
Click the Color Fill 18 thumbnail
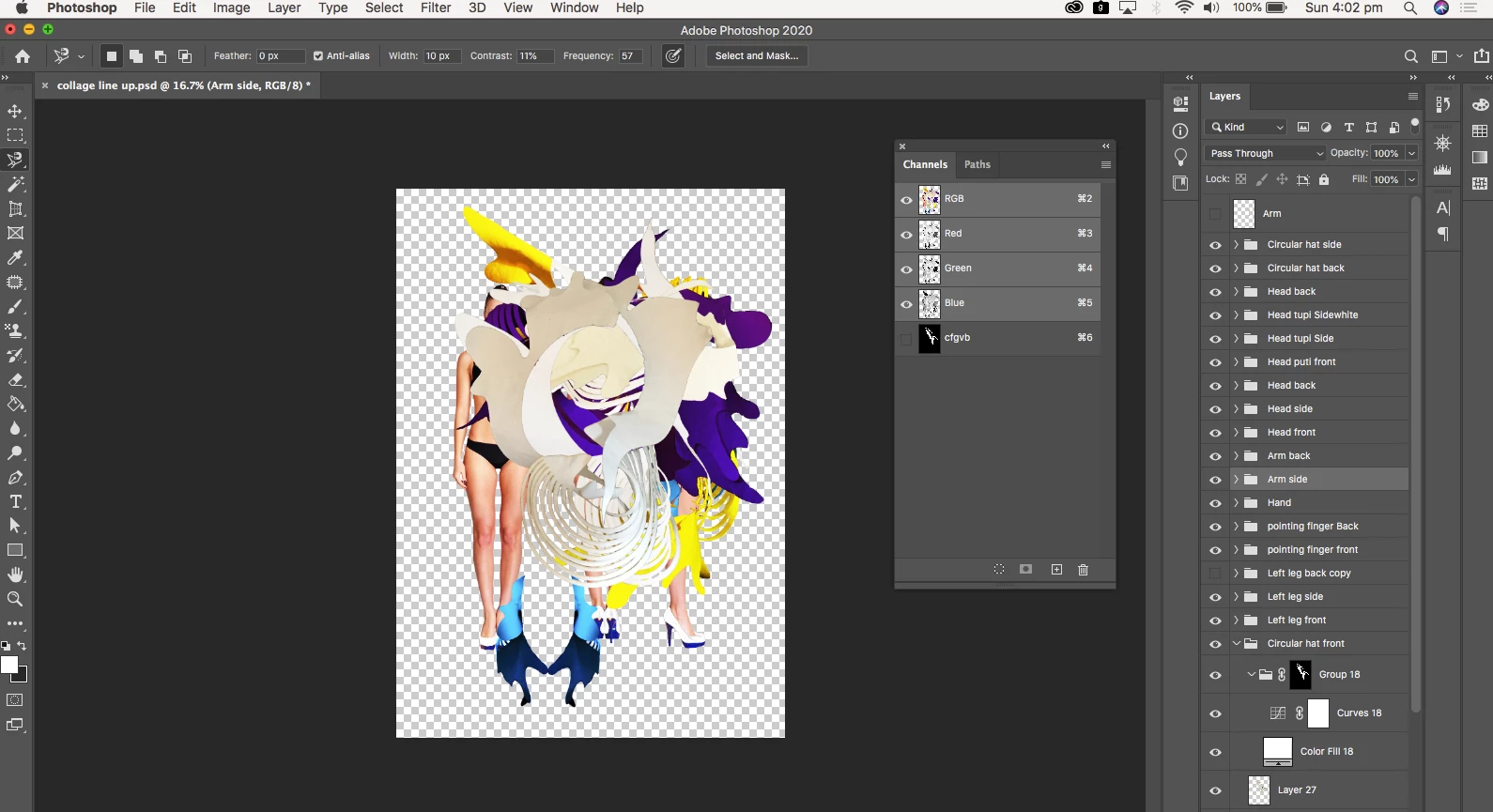[1278, 752]
